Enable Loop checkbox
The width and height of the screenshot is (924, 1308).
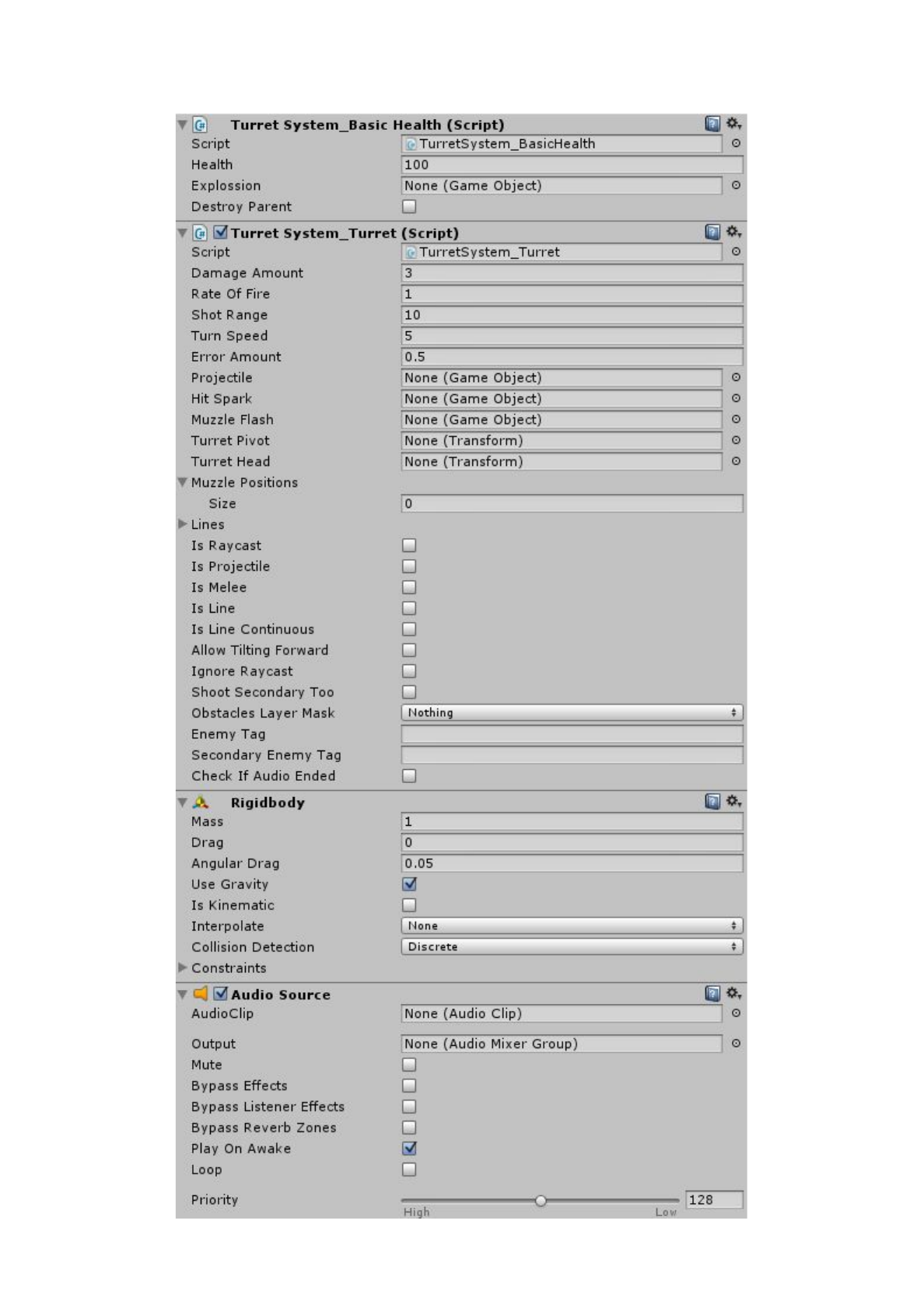[x=409, y=1170]
